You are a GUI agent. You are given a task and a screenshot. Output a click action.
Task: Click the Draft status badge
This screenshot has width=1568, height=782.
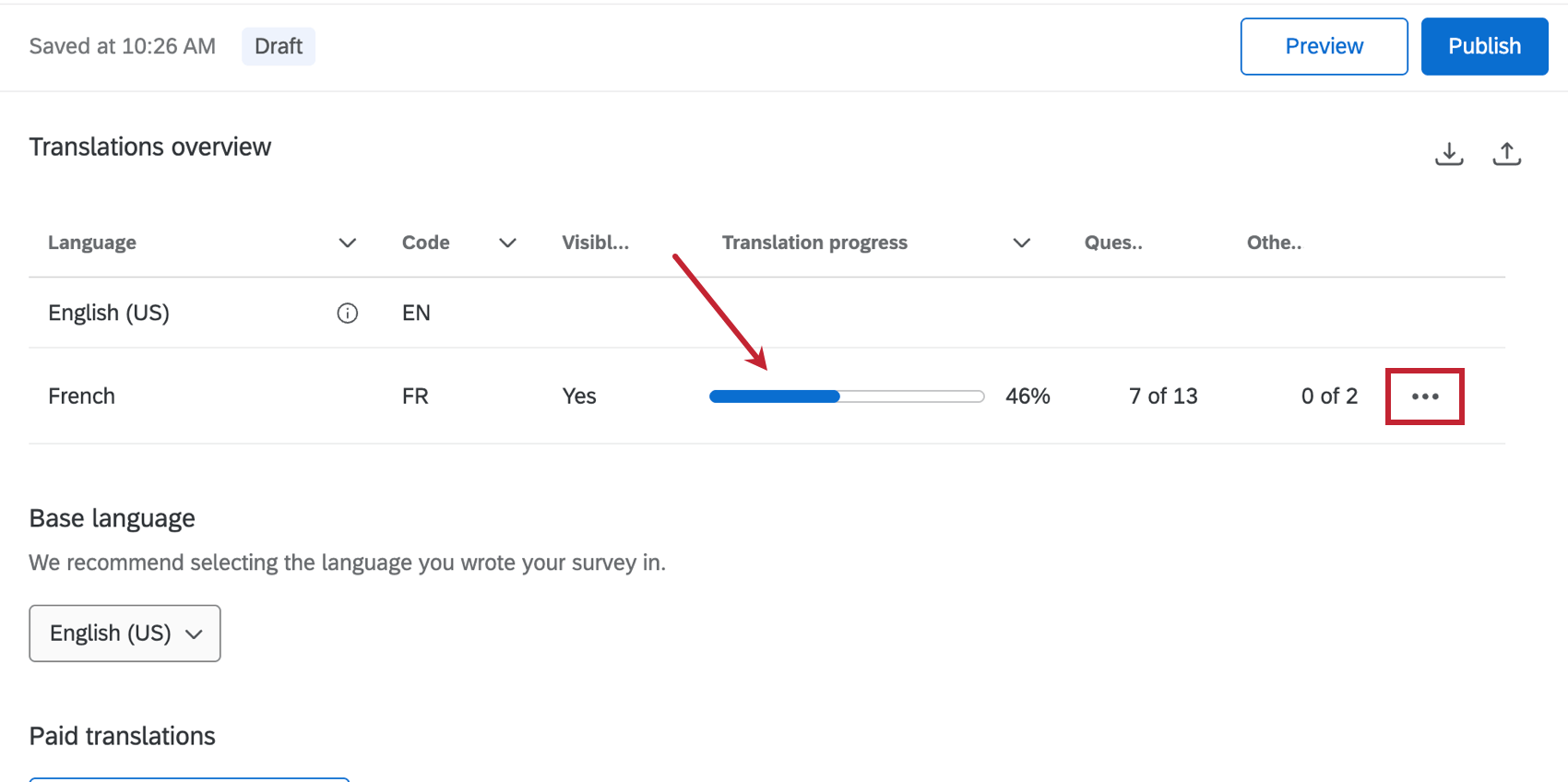pos(279,46)
